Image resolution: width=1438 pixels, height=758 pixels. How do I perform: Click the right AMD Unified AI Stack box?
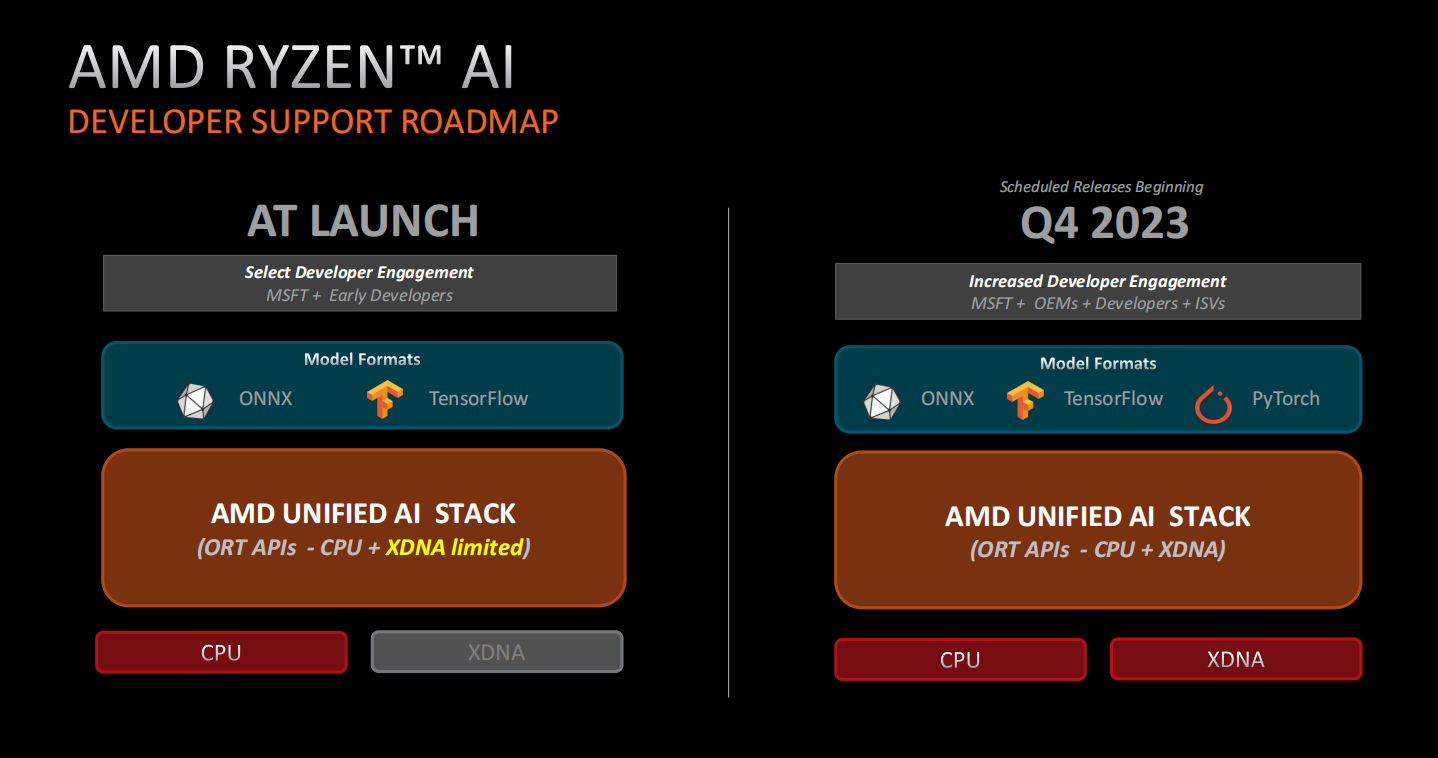tap(1098, 530)
